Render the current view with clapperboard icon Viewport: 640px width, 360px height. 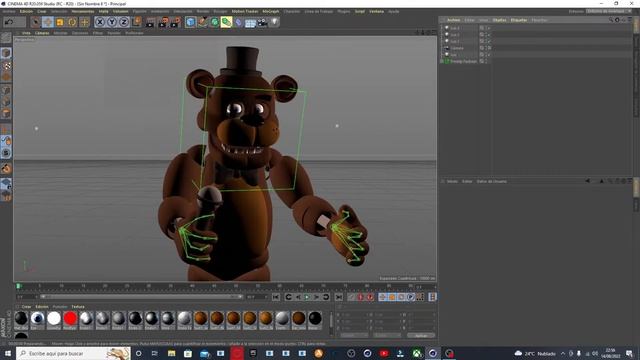tap(150, 22)
